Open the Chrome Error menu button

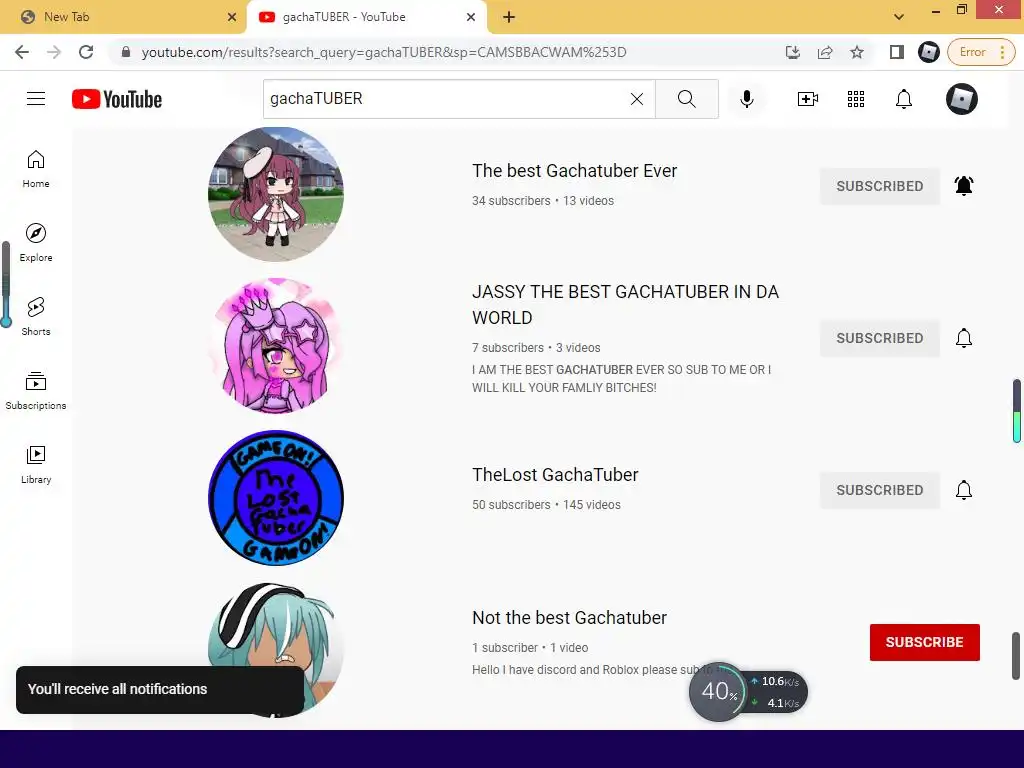coord(982,52)
